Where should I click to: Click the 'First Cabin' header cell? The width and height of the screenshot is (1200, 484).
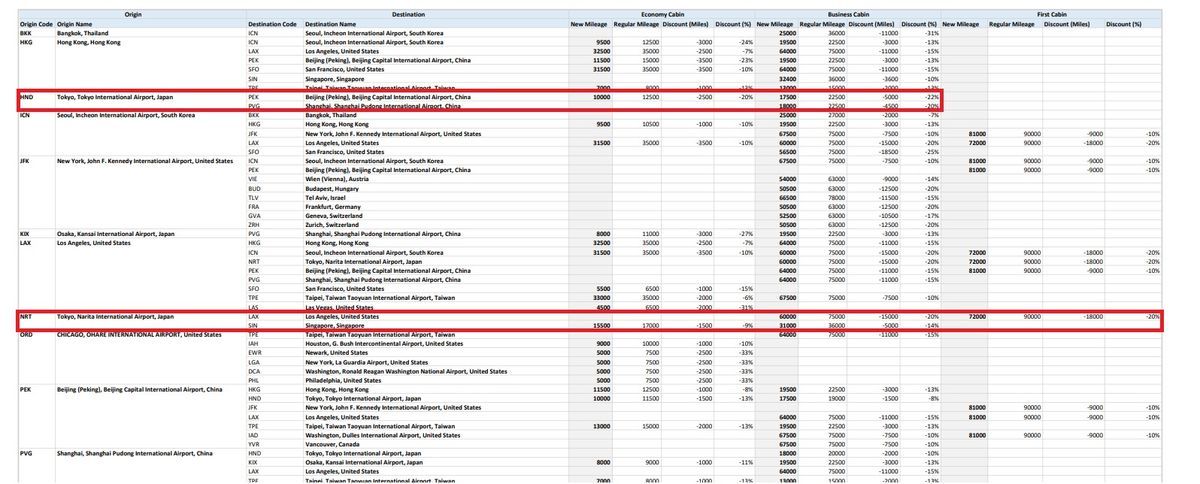pyautogui.click(x=1051, y=15)
